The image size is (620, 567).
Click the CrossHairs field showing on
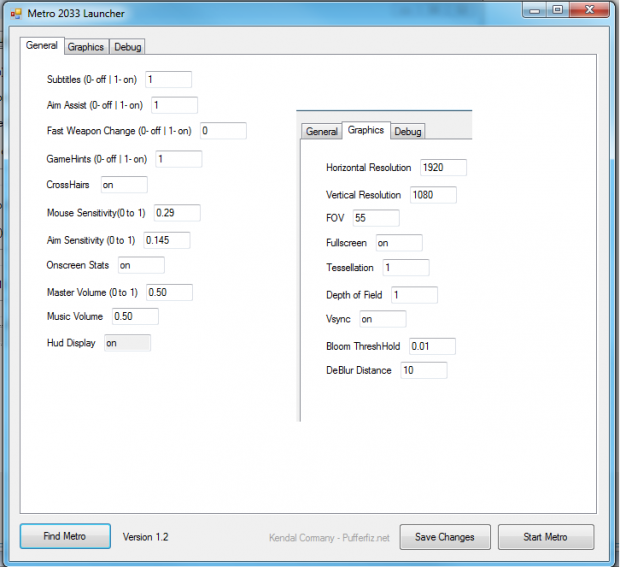point(124,185)
